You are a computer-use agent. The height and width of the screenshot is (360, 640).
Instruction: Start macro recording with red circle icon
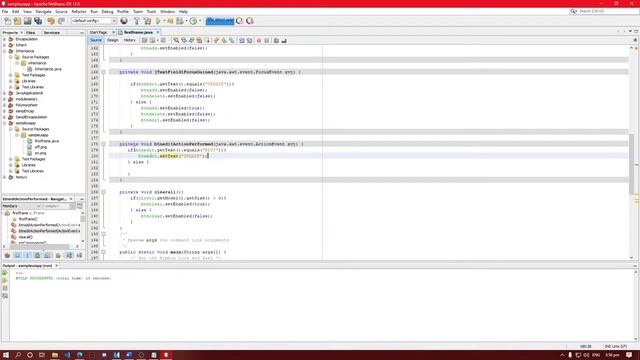pos(259,40)
